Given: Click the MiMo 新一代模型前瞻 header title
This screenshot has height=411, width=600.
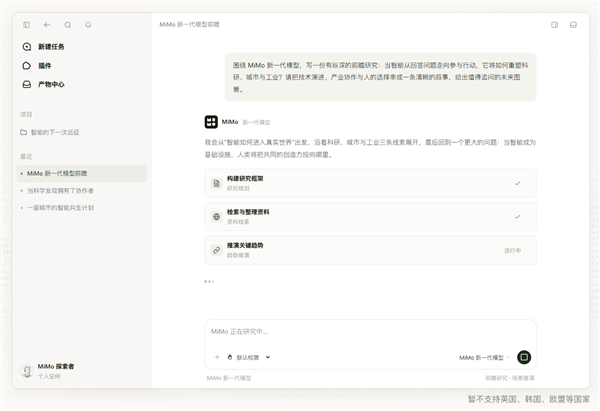Looking at the screenshot, I should [189, 24].
